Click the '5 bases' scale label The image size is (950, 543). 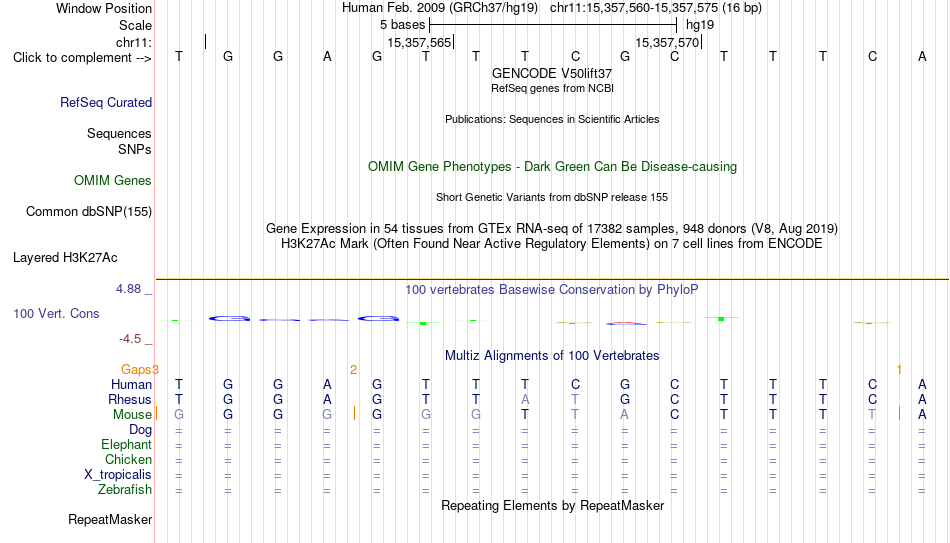pyautogui.click(x=403, y=25)
